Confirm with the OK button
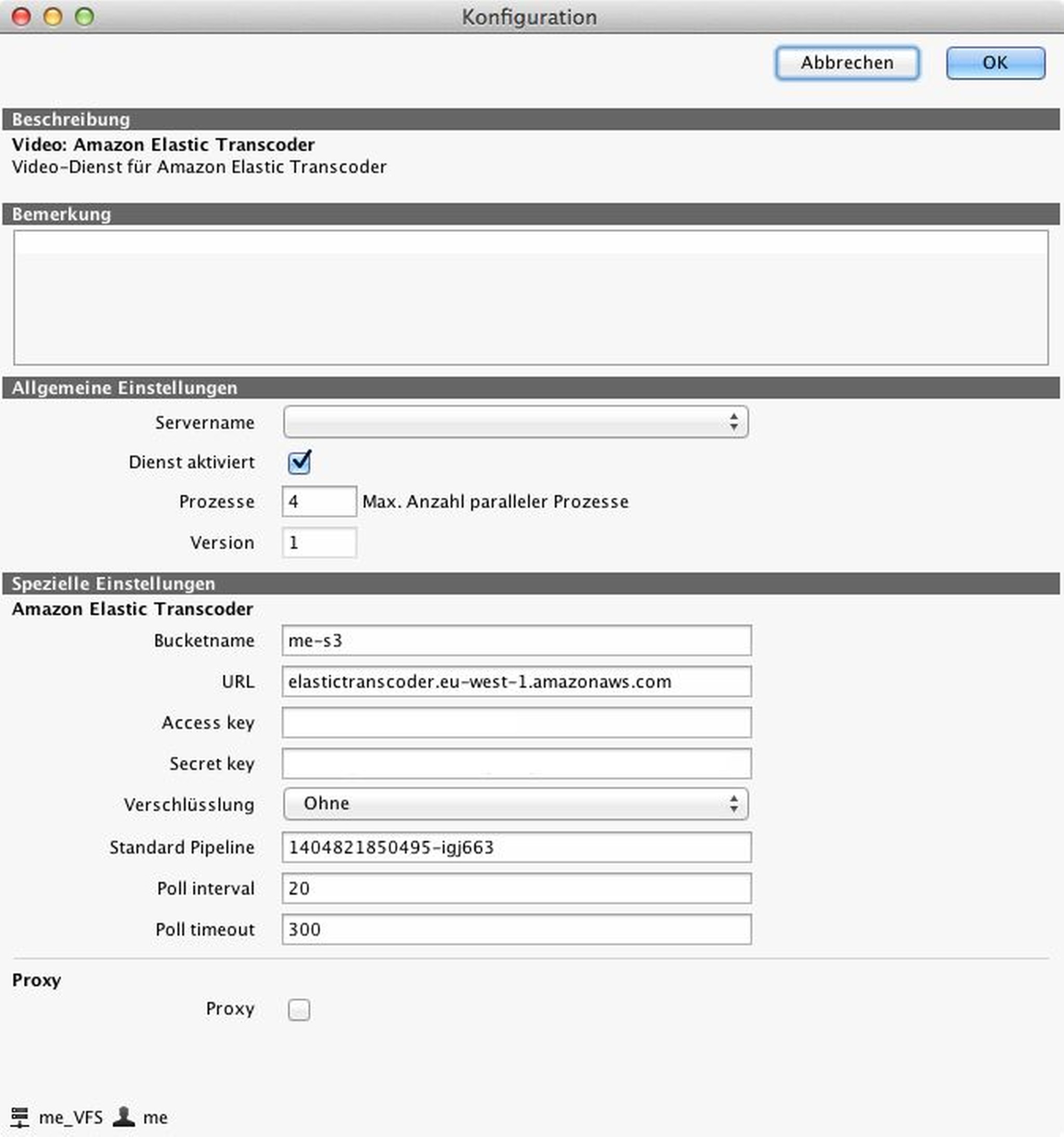The image size is (1064, 1137). point(995,62)
